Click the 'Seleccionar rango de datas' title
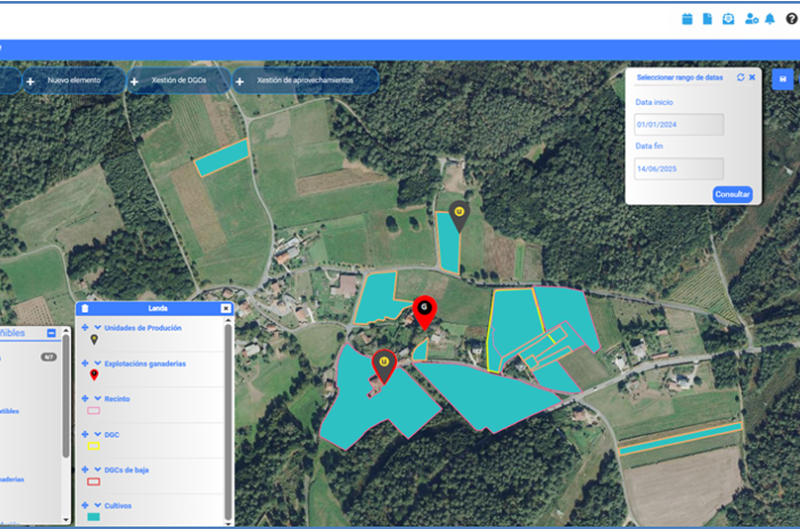 [x=680, y=78]
